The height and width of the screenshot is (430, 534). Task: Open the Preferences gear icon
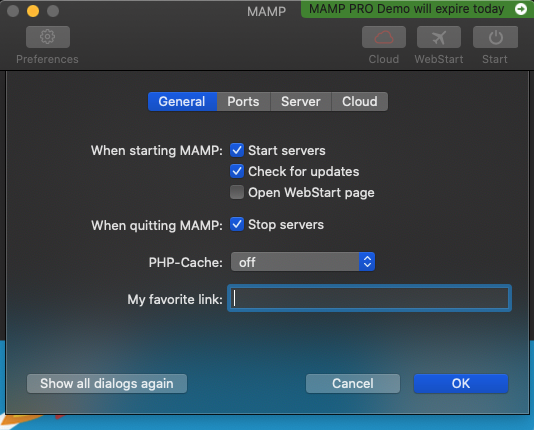click(48, 37)
